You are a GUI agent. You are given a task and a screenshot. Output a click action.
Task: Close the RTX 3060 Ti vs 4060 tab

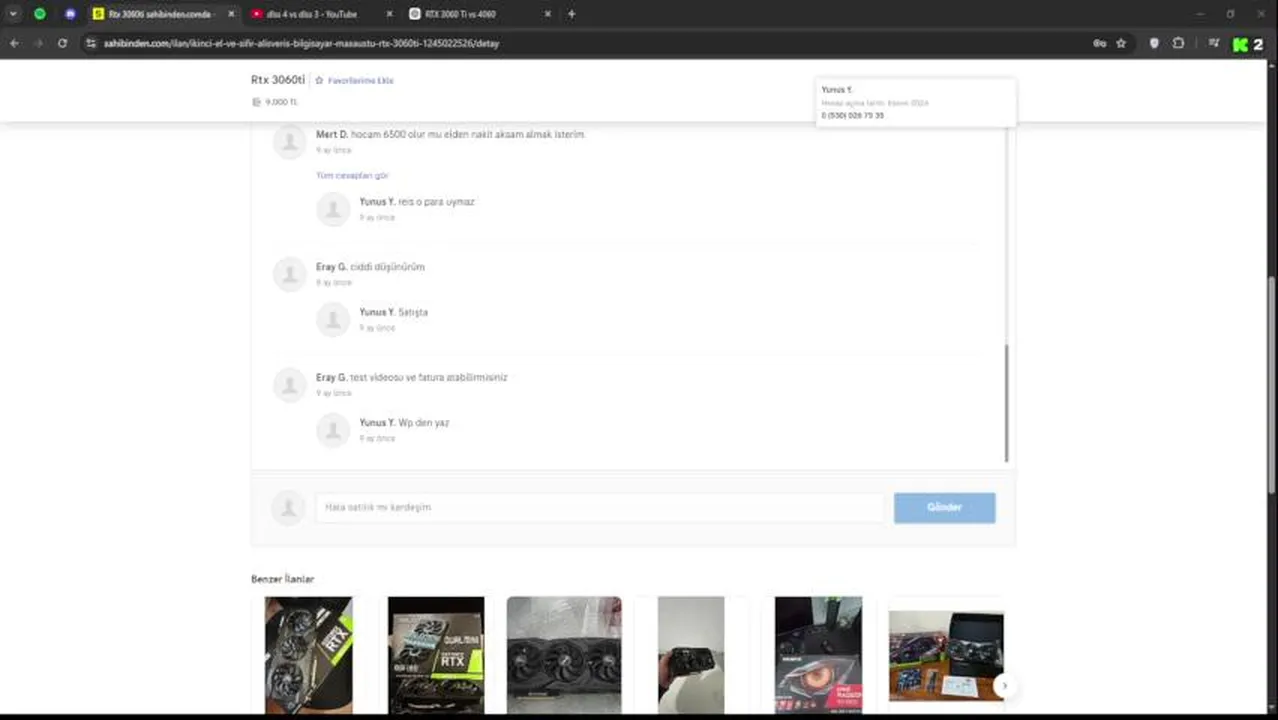pyautogui.click(x=548, y=14)
